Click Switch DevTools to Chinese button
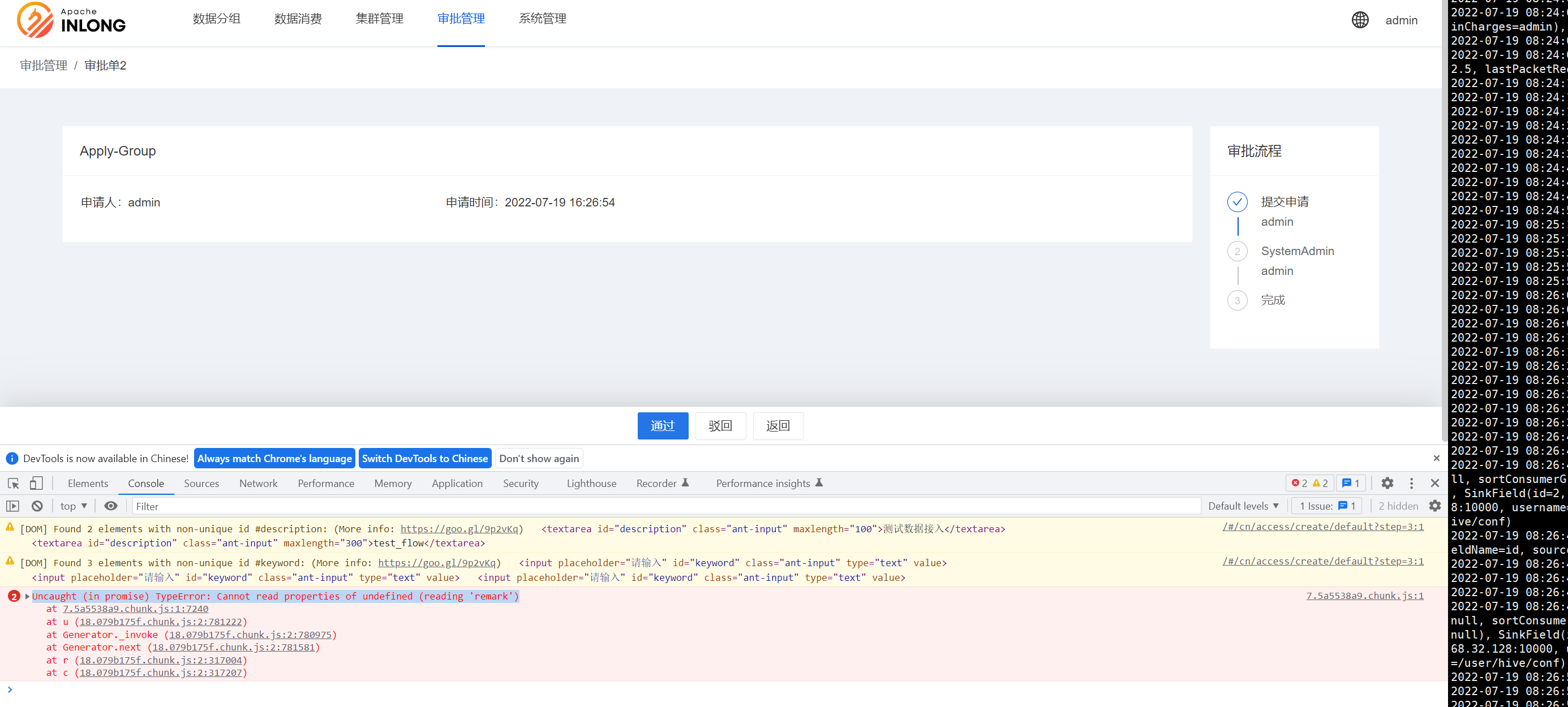This screenshot has height=707, width=1568. pyautogui.click(x=424, y=458)
